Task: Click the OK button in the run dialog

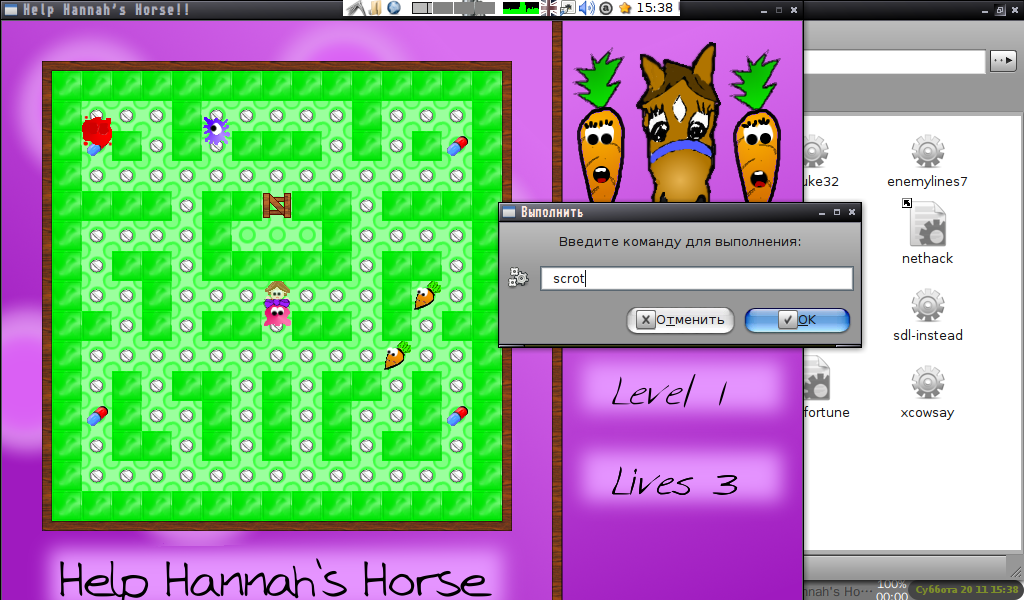Action: click(797, 320)
